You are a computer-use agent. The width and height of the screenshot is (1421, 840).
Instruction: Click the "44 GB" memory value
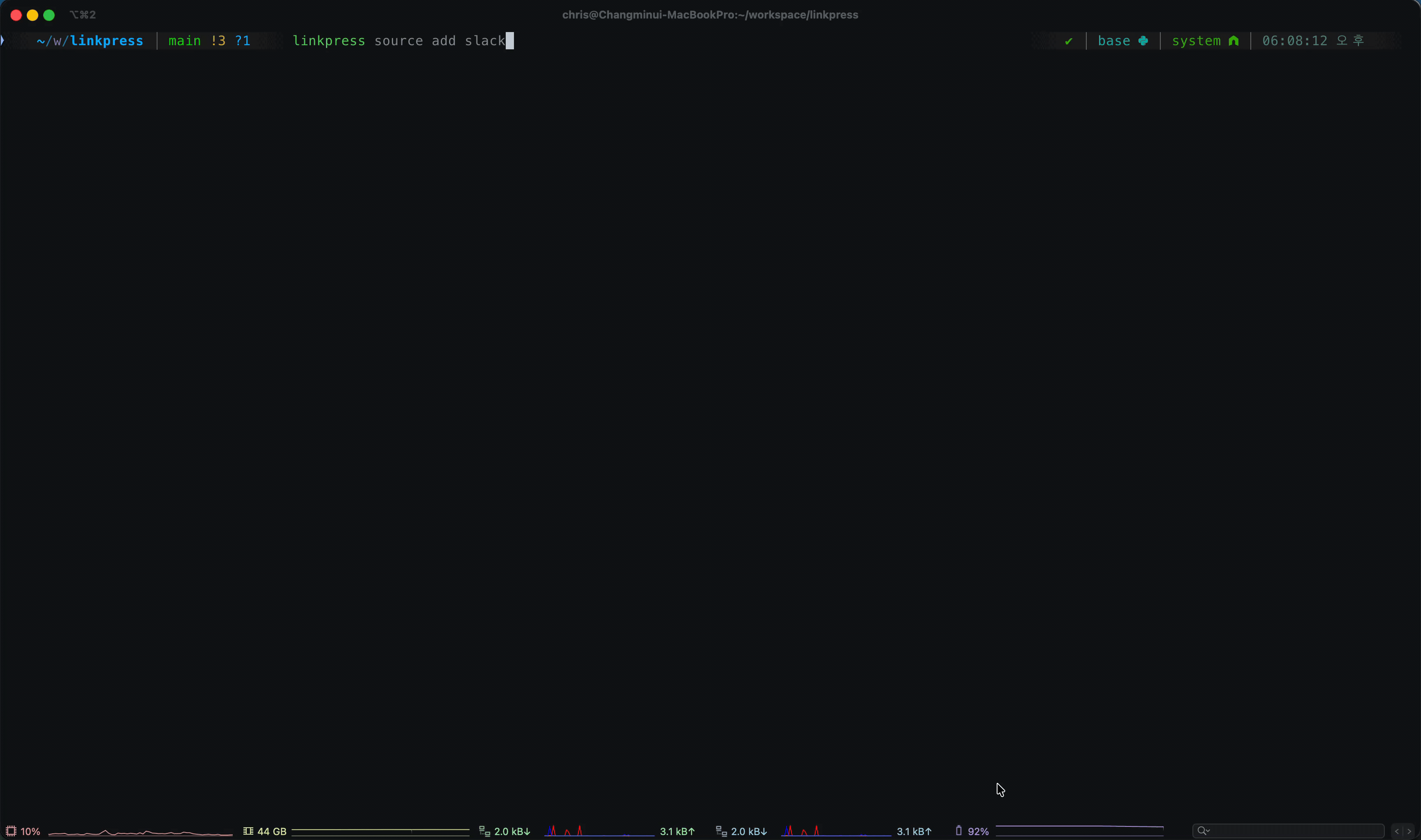pyautogui.click(x=272, y=831)
